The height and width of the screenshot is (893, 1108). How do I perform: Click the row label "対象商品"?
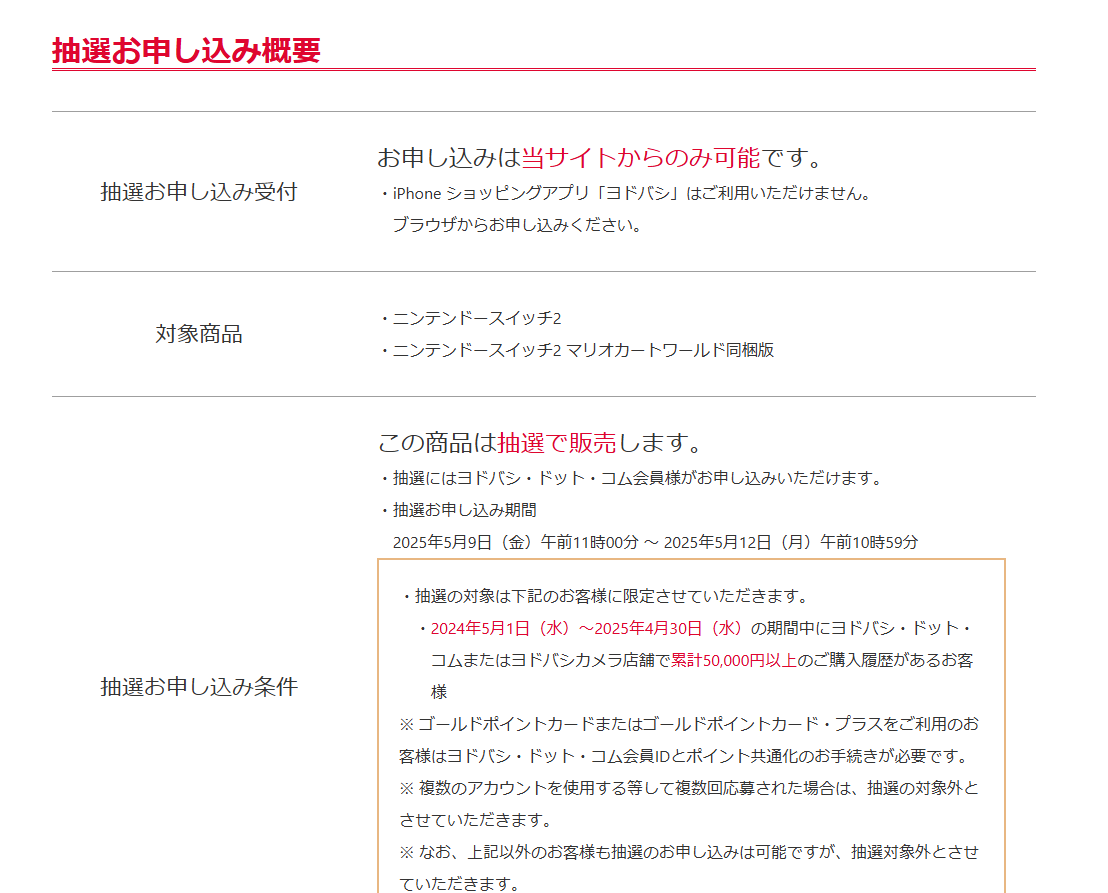click(199, 333)
